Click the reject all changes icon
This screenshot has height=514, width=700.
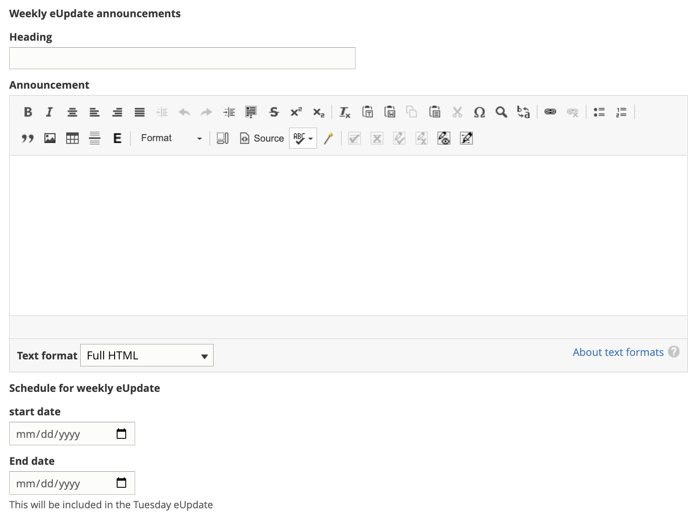(421, 138)
